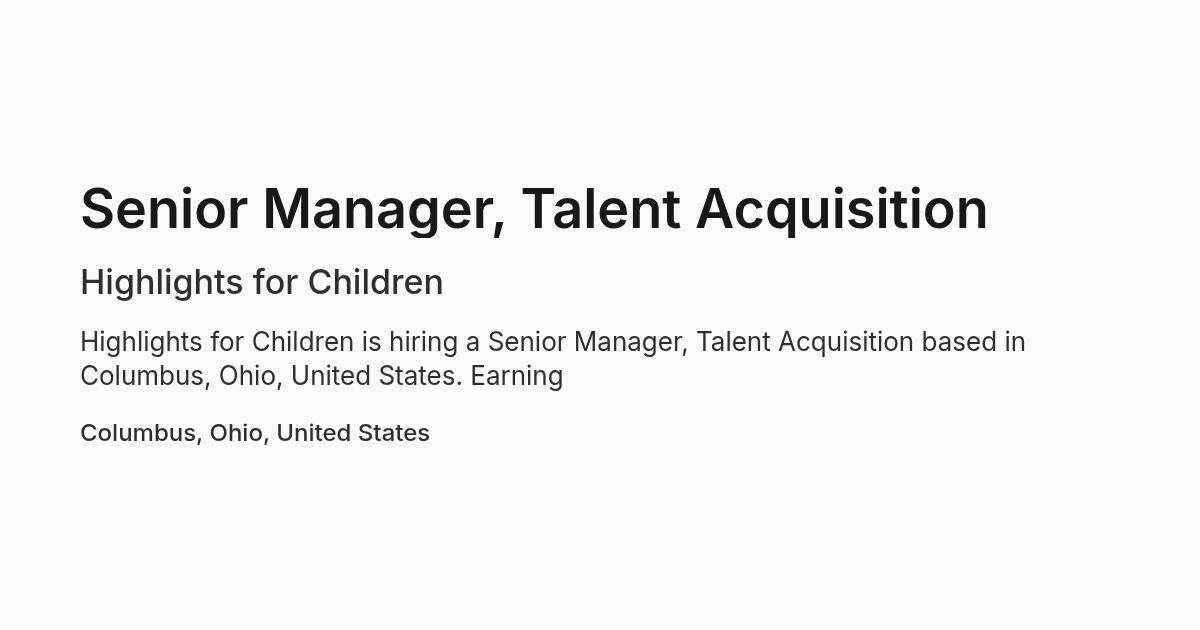This screenshot has width=1200, height=630.
Task: Click Senior Manager inside the description paragraph
Action: coord(585,343)
